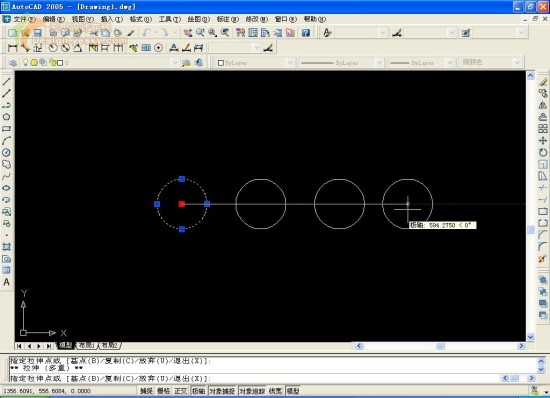Toggle 线宽 lineweight display in status bar
Image resolution: width=550 pixels, height=398 pixels.
[275, 391]
